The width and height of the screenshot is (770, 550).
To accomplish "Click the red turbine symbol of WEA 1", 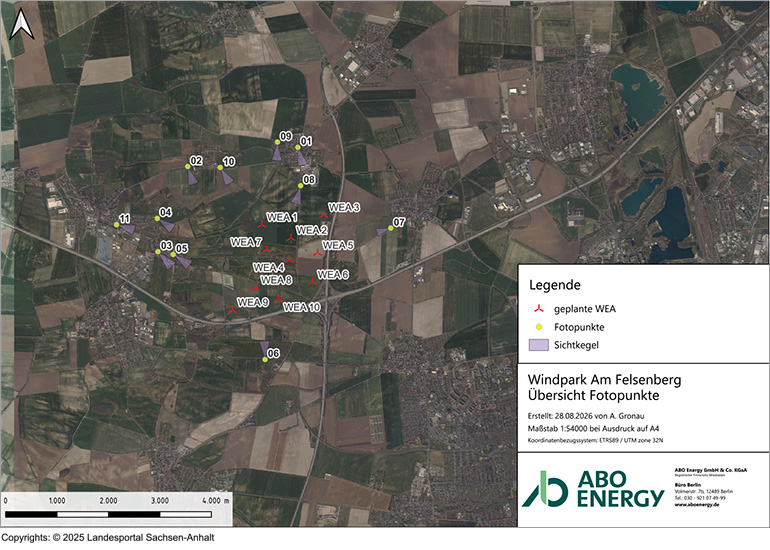I will (x=262, y=224).
